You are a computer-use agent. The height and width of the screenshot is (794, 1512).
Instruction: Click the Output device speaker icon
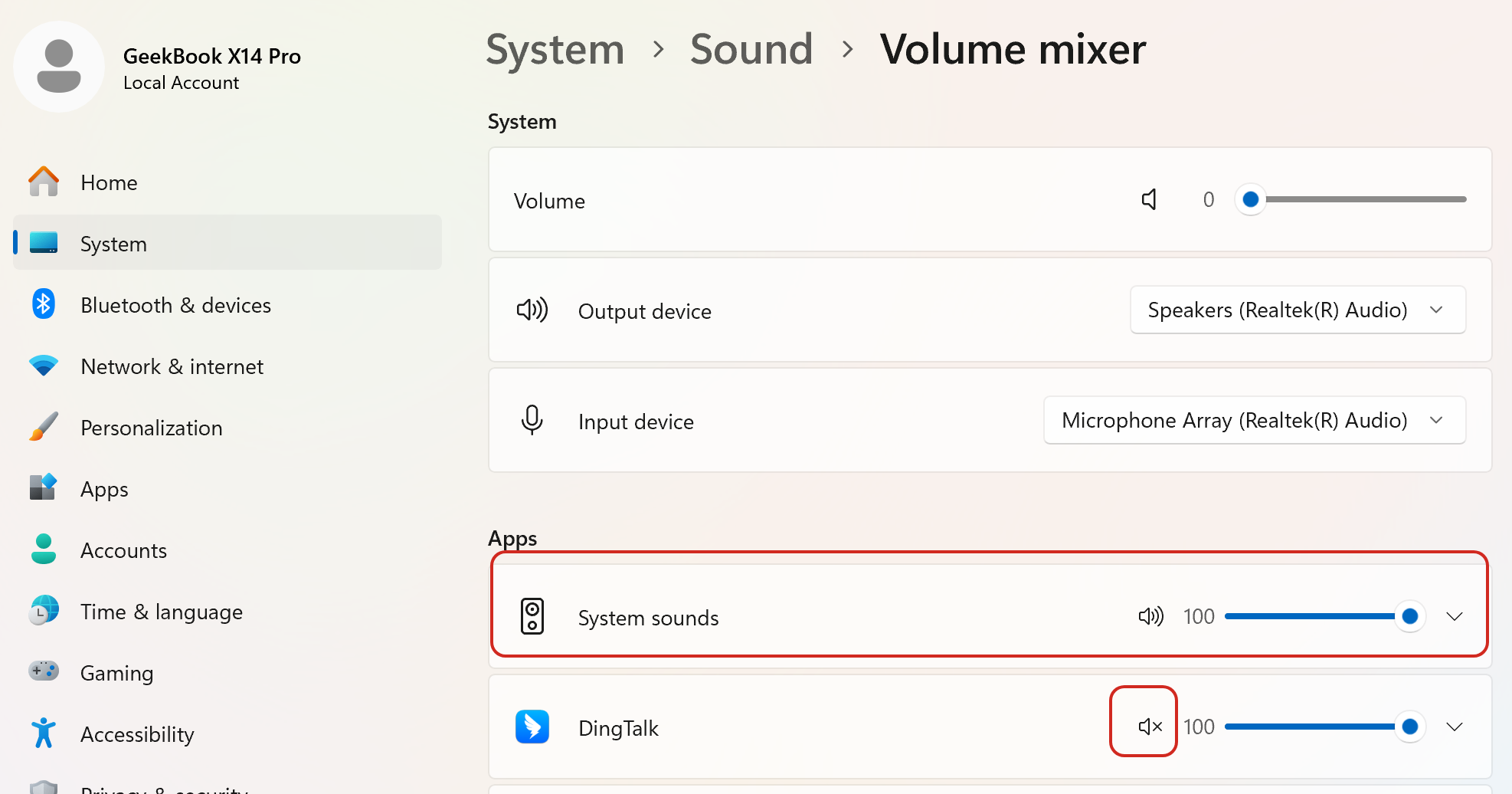point(532,310)
